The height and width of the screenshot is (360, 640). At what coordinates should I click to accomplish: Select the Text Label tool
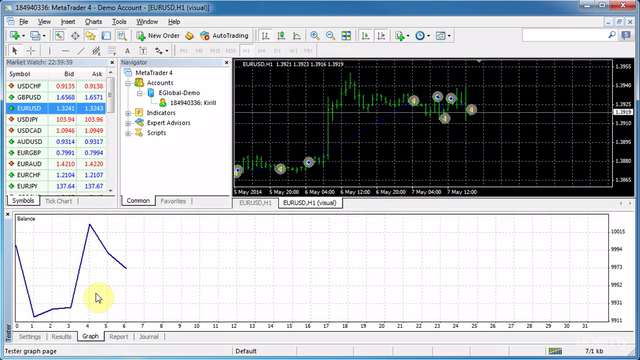click(143, 51)
